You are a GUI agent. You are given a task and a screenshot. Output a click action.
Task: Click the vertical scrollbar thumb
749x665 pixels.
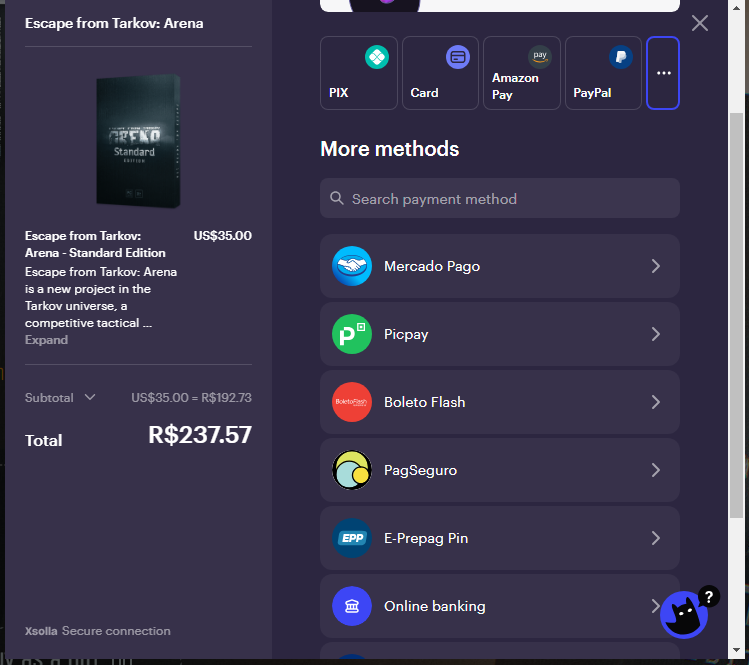click(736, 315)
